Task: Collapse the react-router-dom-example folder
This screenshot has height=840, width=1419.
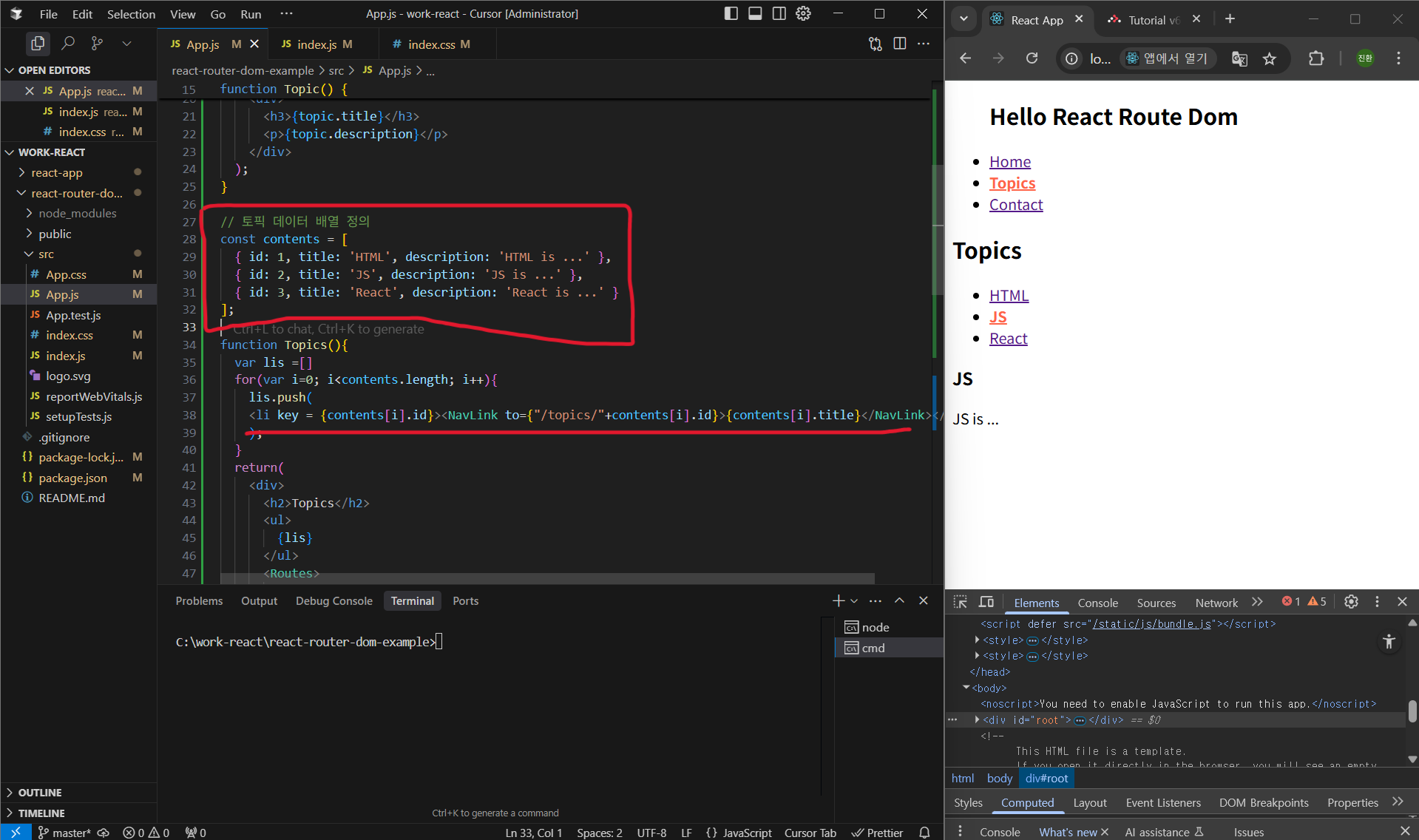Action: (x=78, y=193)
